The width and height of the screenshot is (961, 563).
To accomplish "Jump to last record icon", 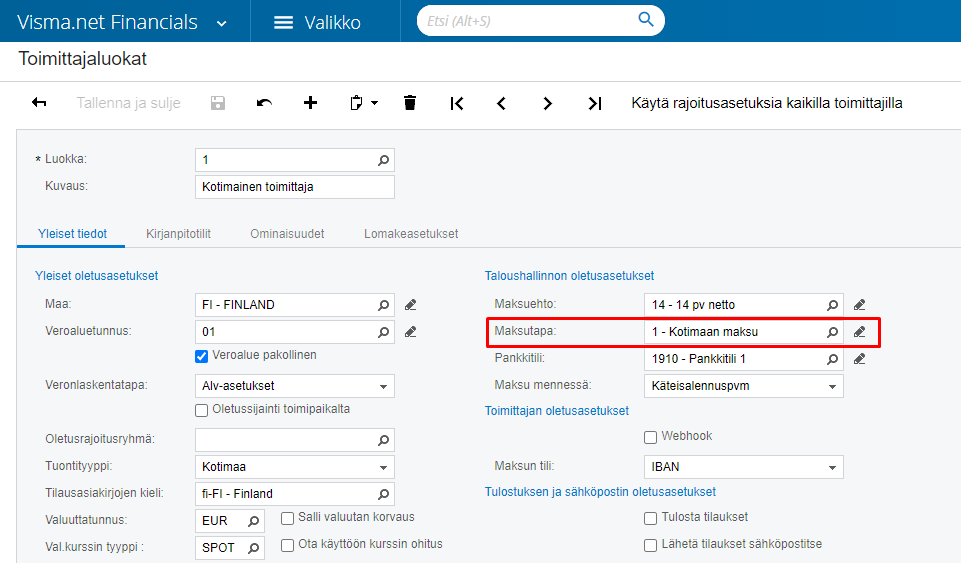I will click(x=594, y=103).
